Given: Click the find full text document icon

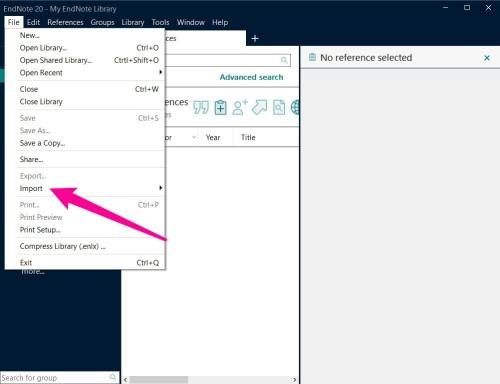Looking at the screenshot, I should [279, 107].
